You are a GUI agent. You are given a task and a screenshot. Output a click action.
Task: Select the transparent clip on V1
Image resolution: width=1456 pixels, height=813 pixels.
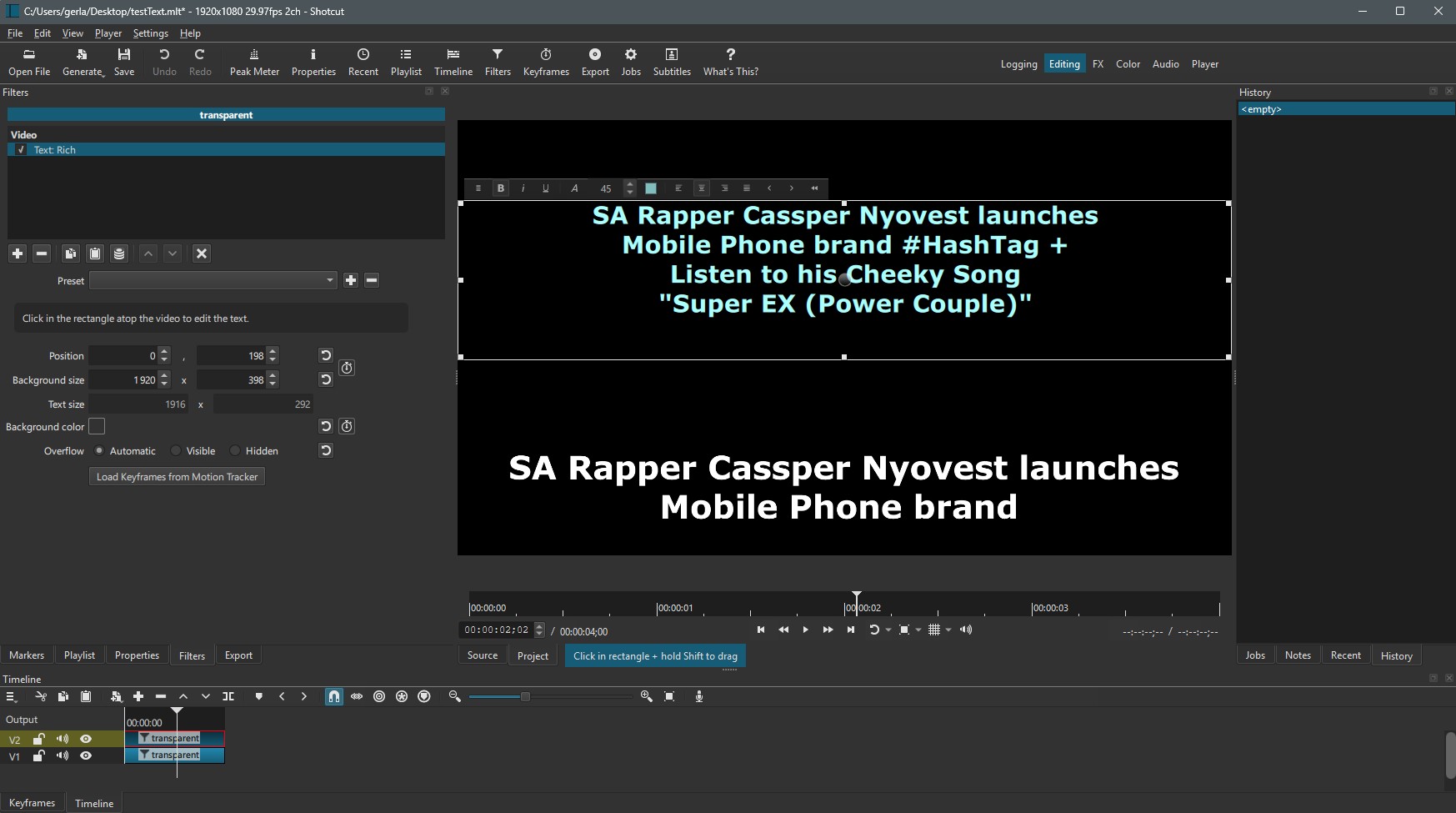pyautogui.click(x=175, y=755)
